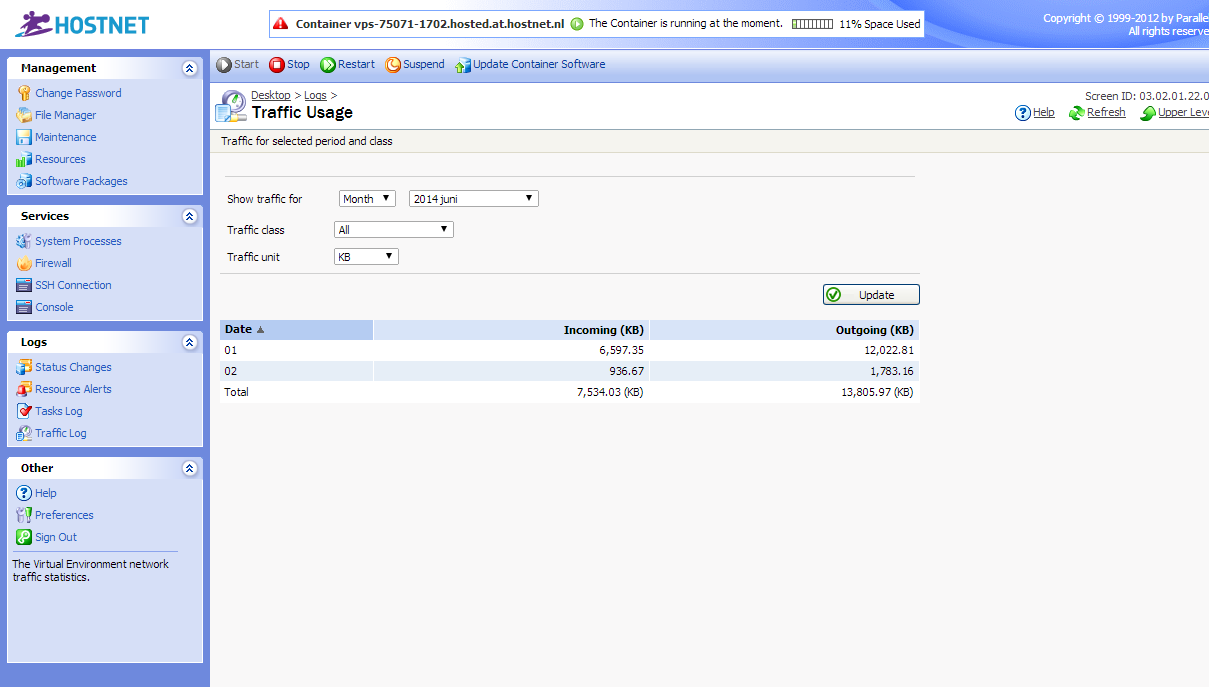Collapse the Management panel section
This screenshot has width=1209, height=687.
[189, 69]
